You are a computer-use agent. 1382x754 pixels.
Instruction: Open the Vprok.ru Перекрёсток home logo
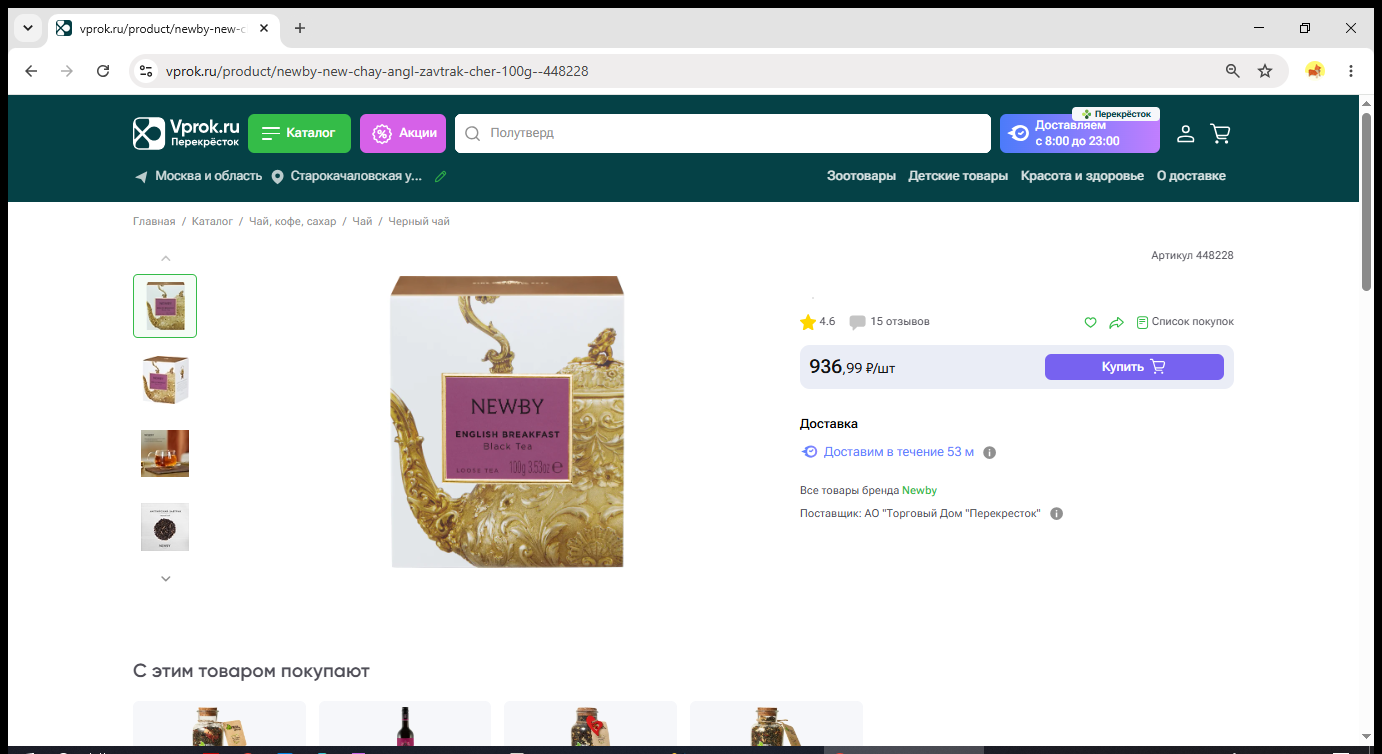tap(187, 133)
